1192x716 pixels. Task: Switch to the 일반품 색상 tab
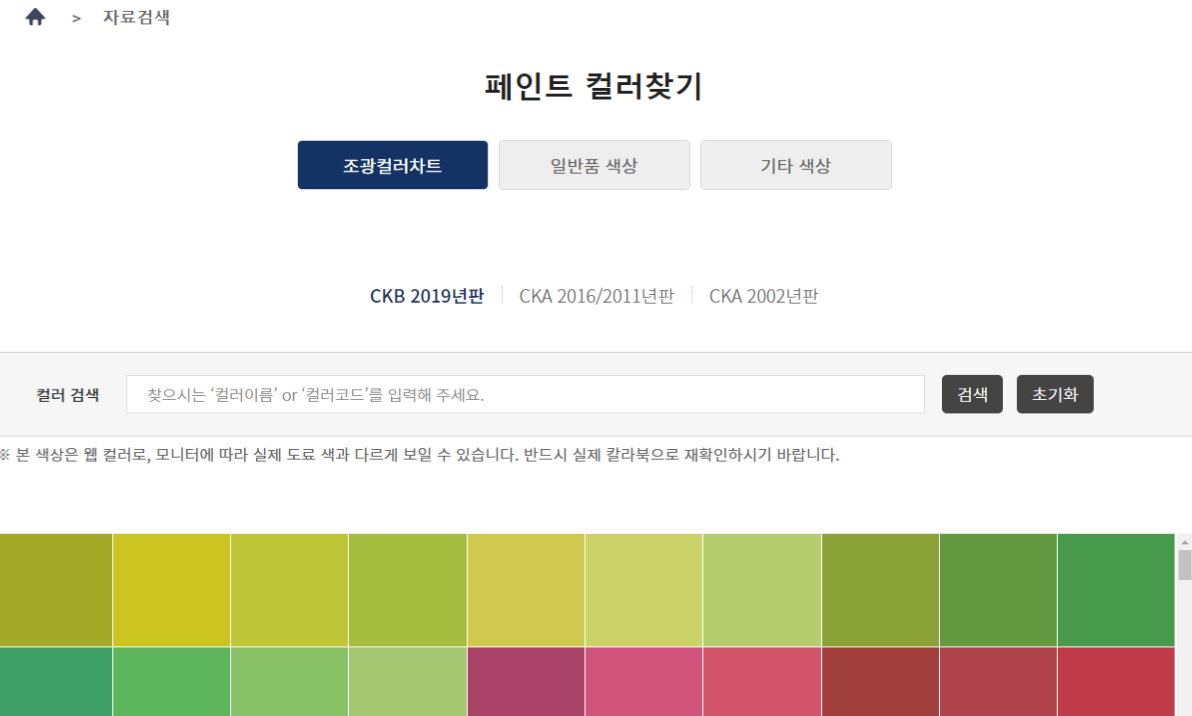pos(594,165)
